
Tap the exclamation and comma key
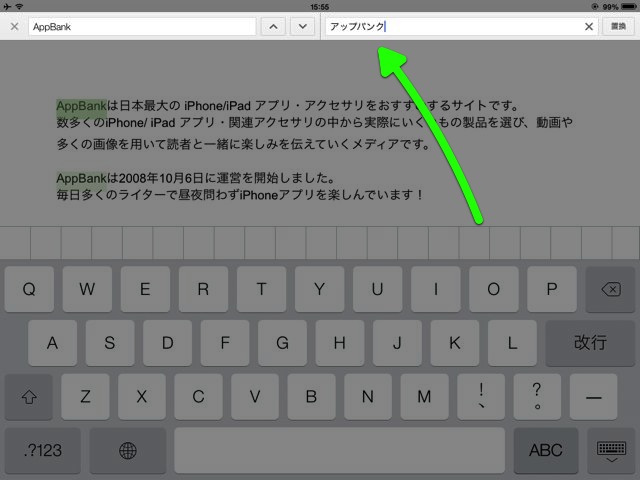tap(481, 397)
